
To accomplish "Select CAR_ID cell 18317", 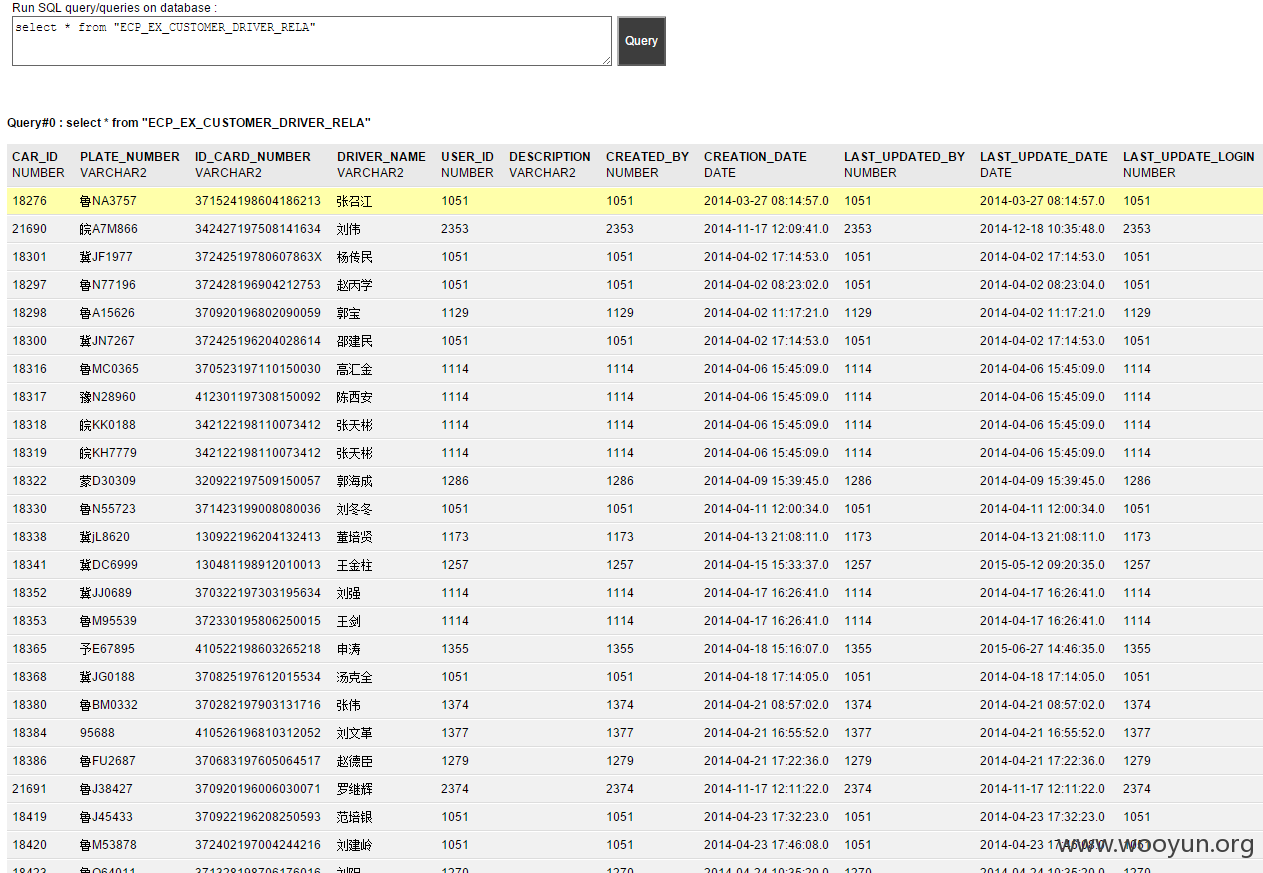I will coord(30,397).
